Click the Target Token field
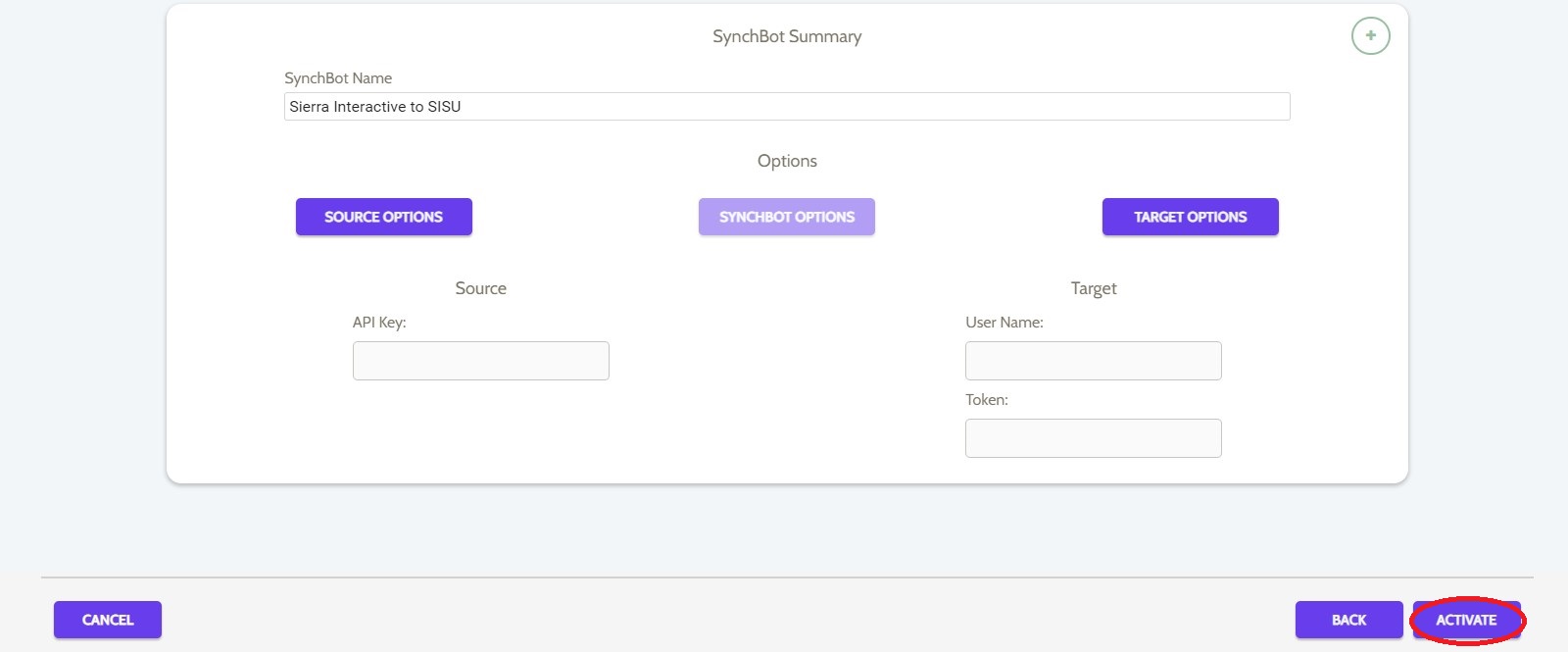This screenshot has height=652, width=1568. pyautogui.click(x=1094, y=438)
